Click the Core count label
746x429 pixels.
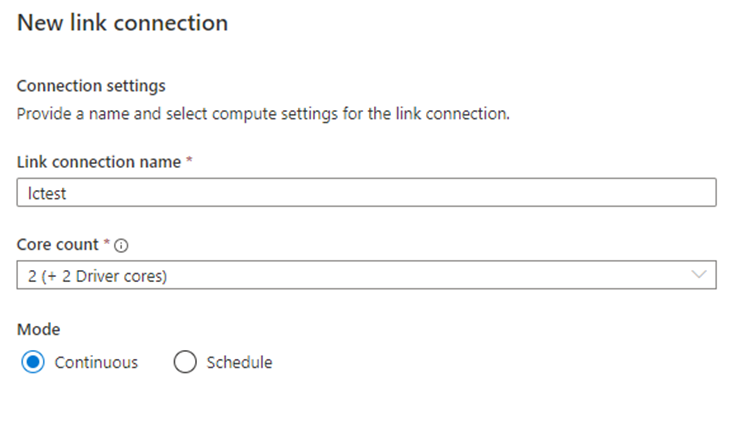(x=56, y=244)
